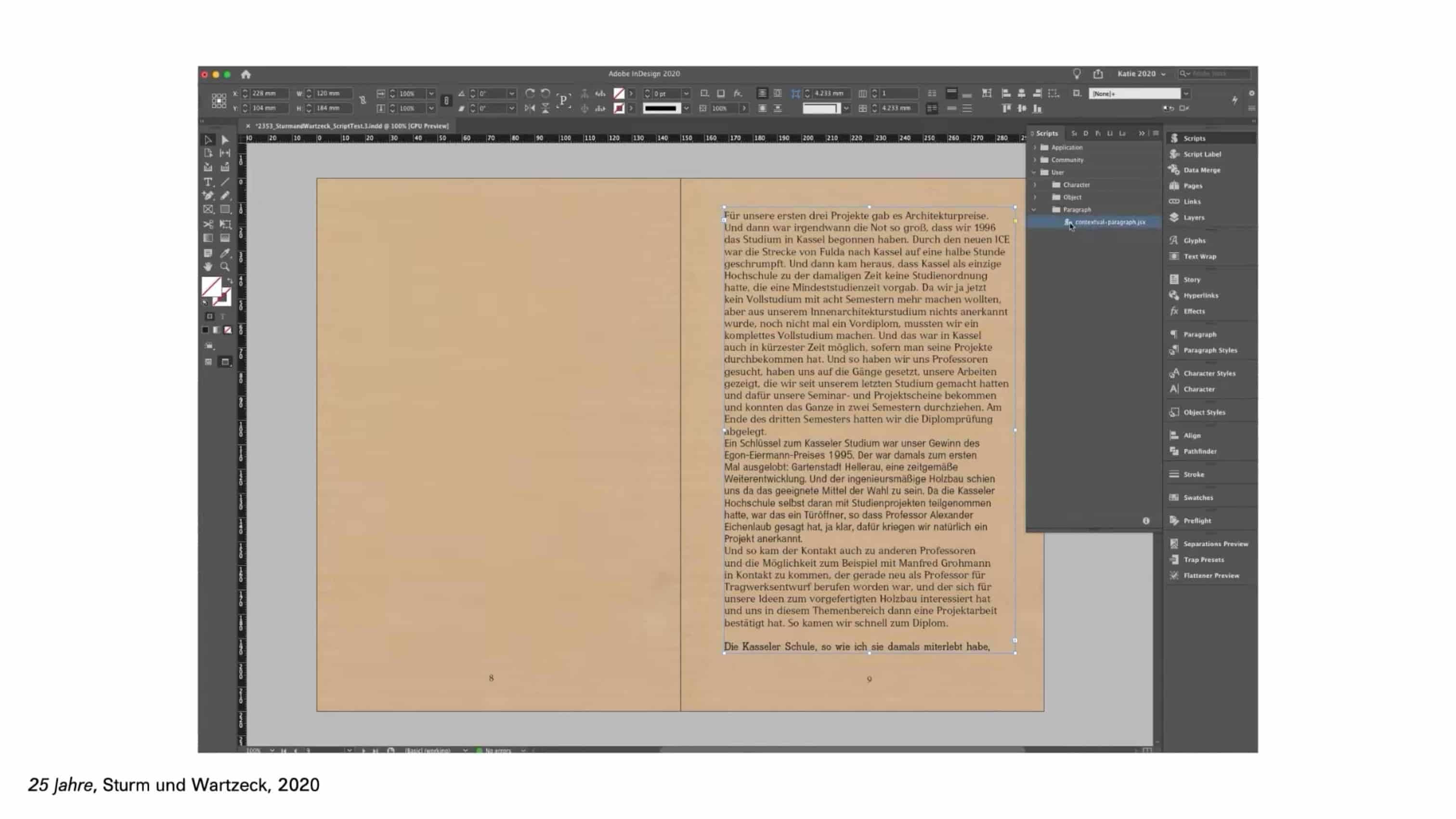Image resolution: width=1456 pixels, height=819 pixels.
Task: Select the Zoom tool in toolbox
Action: coord(225,267)
